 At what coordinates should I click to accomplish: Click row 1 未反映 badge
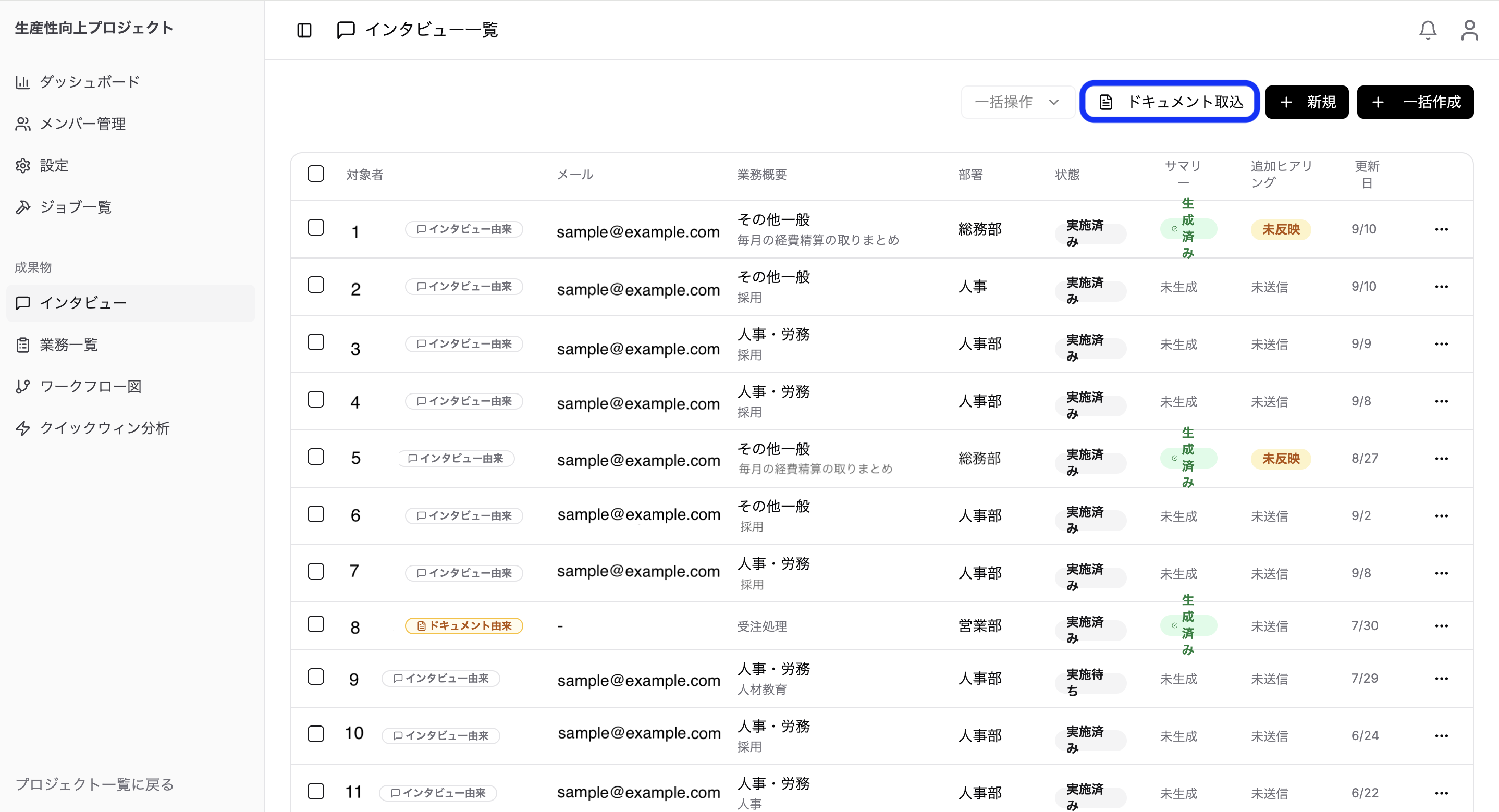click(1281, 229)
